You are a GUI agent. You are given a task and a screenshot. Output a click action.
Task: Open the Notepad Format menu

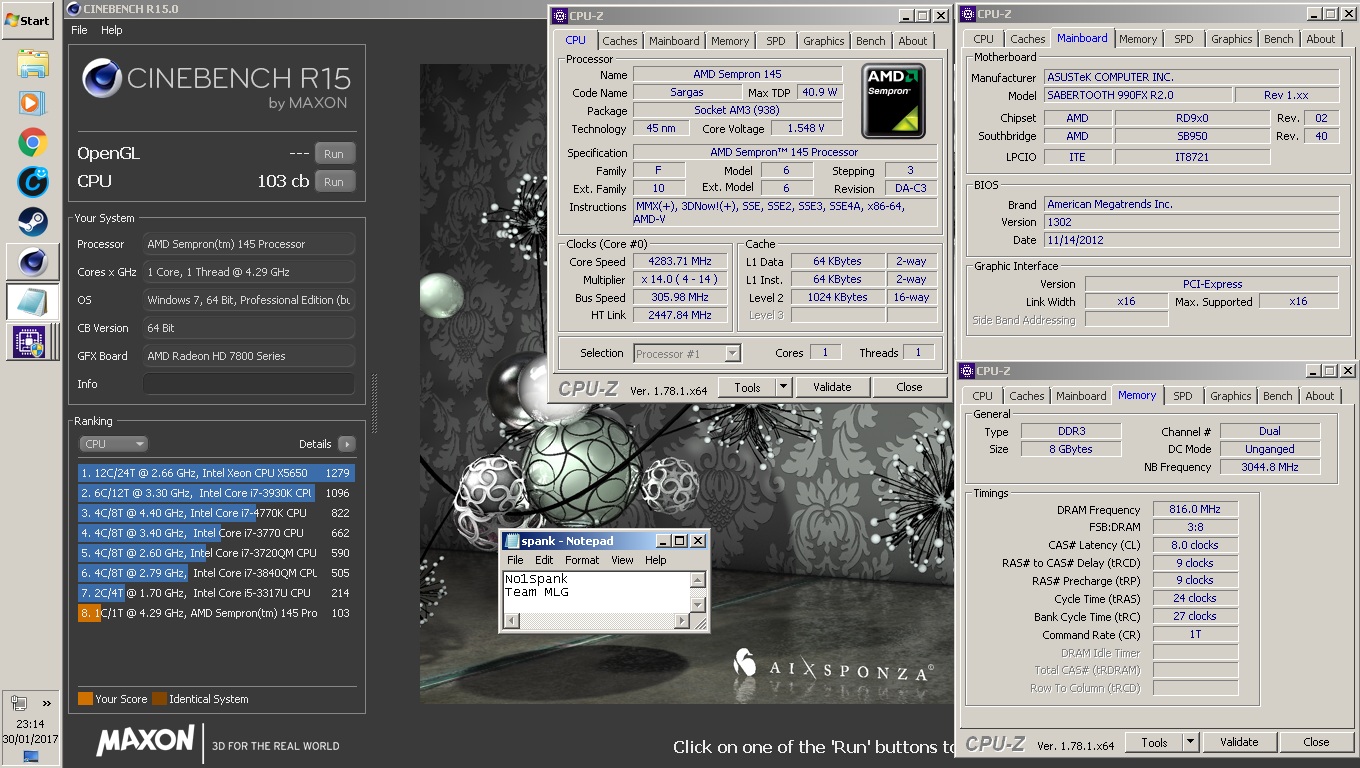(x=582, y=560)
